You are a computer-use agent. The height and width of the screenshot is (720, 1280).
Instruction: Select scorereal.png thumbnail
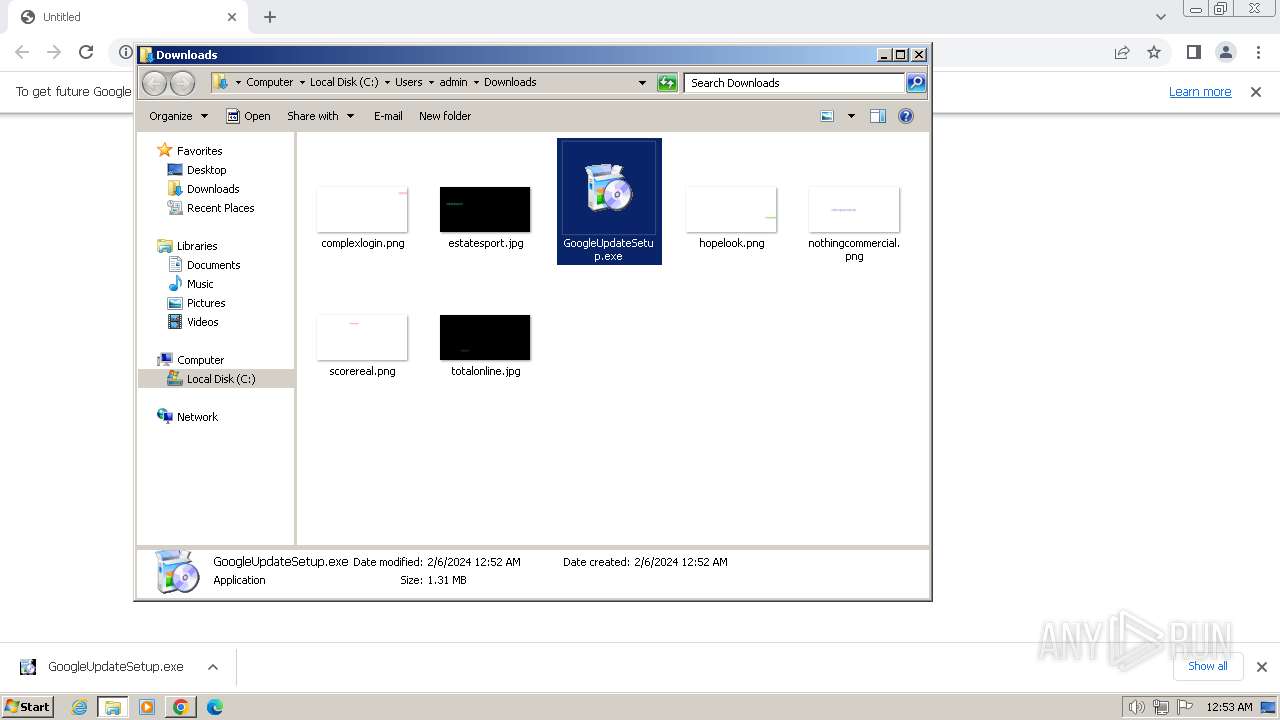362,337
